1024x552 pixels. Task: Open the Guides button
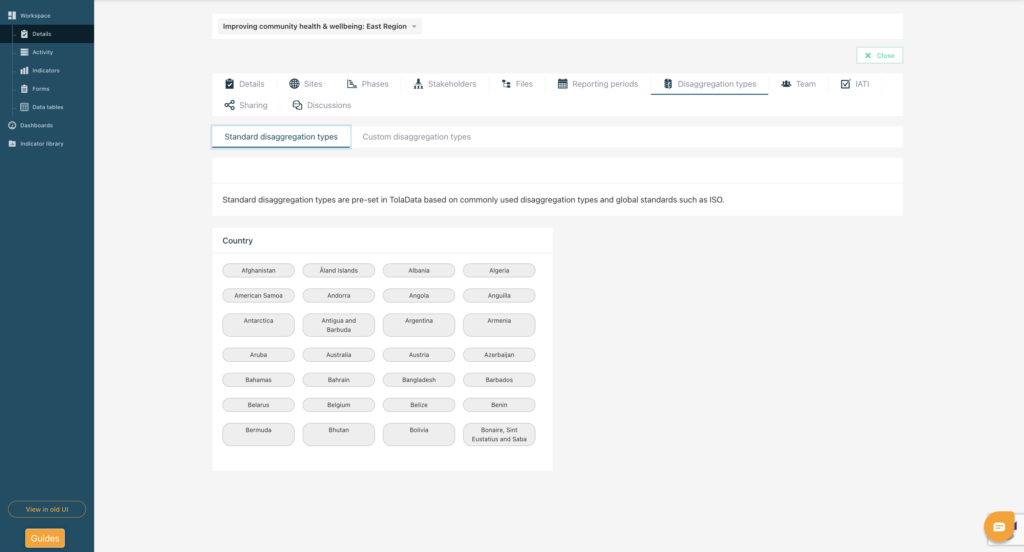45,538
